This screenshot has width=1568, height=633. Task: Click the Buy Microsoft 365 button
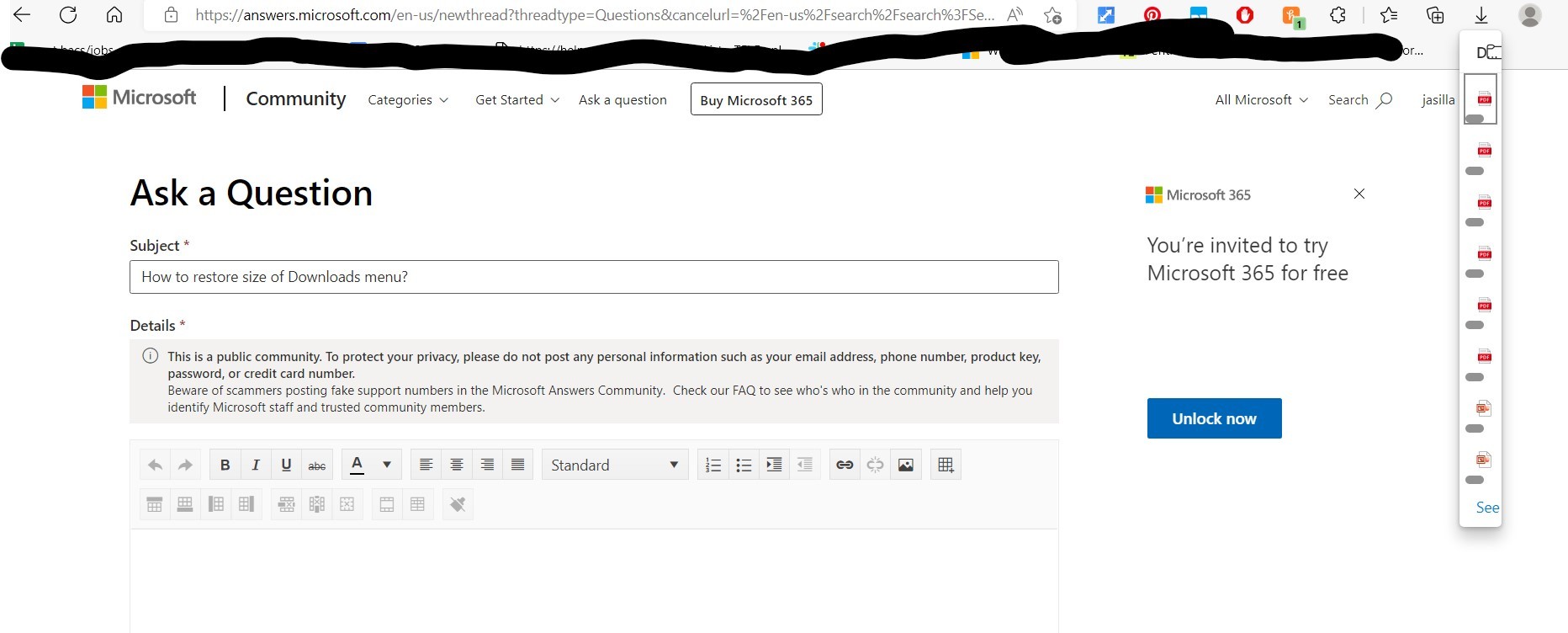(x=756, y=99)
